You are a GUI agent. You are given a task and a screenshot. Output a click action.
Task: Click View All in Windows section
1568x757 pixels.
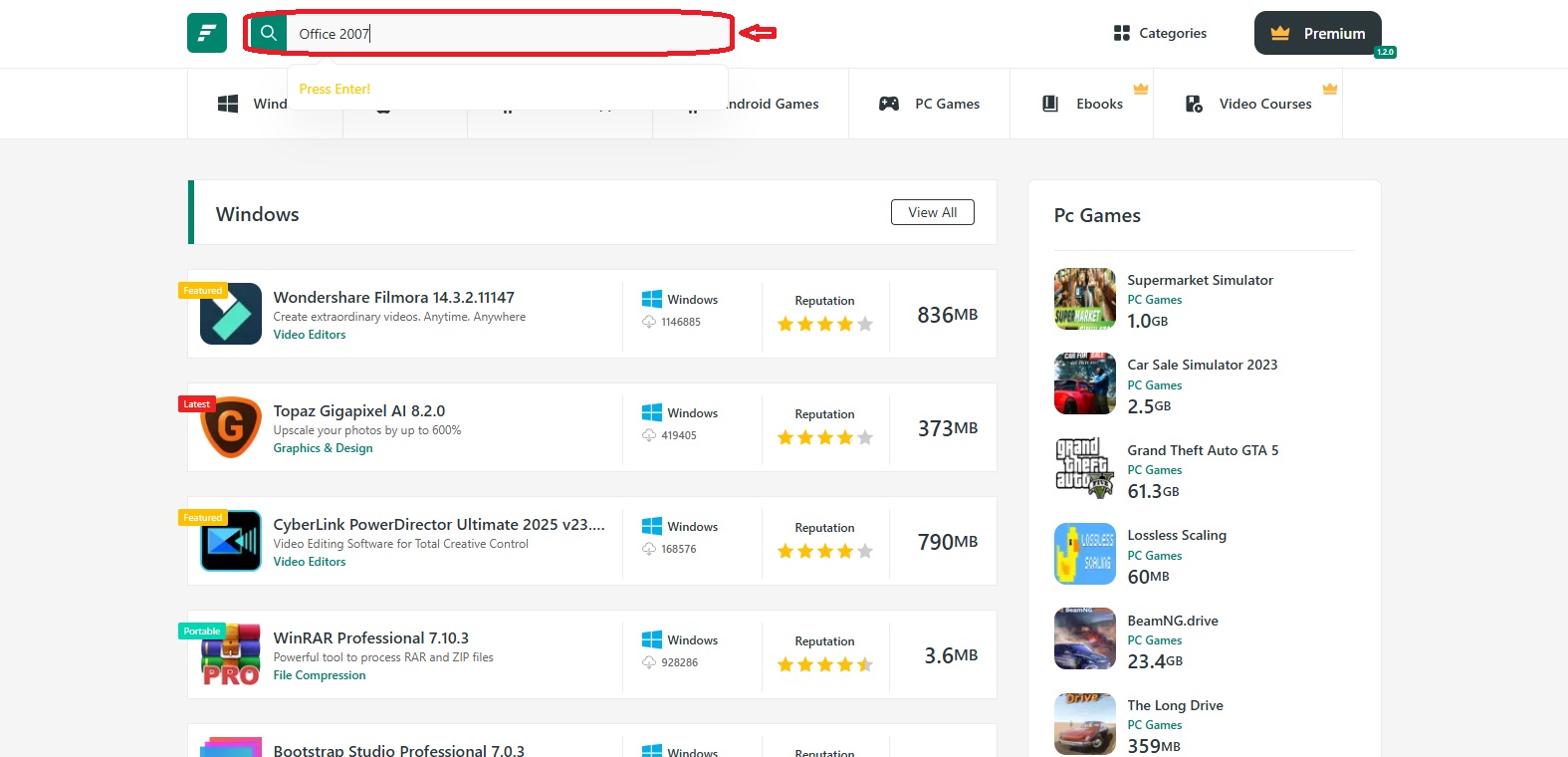coord(933,212)
